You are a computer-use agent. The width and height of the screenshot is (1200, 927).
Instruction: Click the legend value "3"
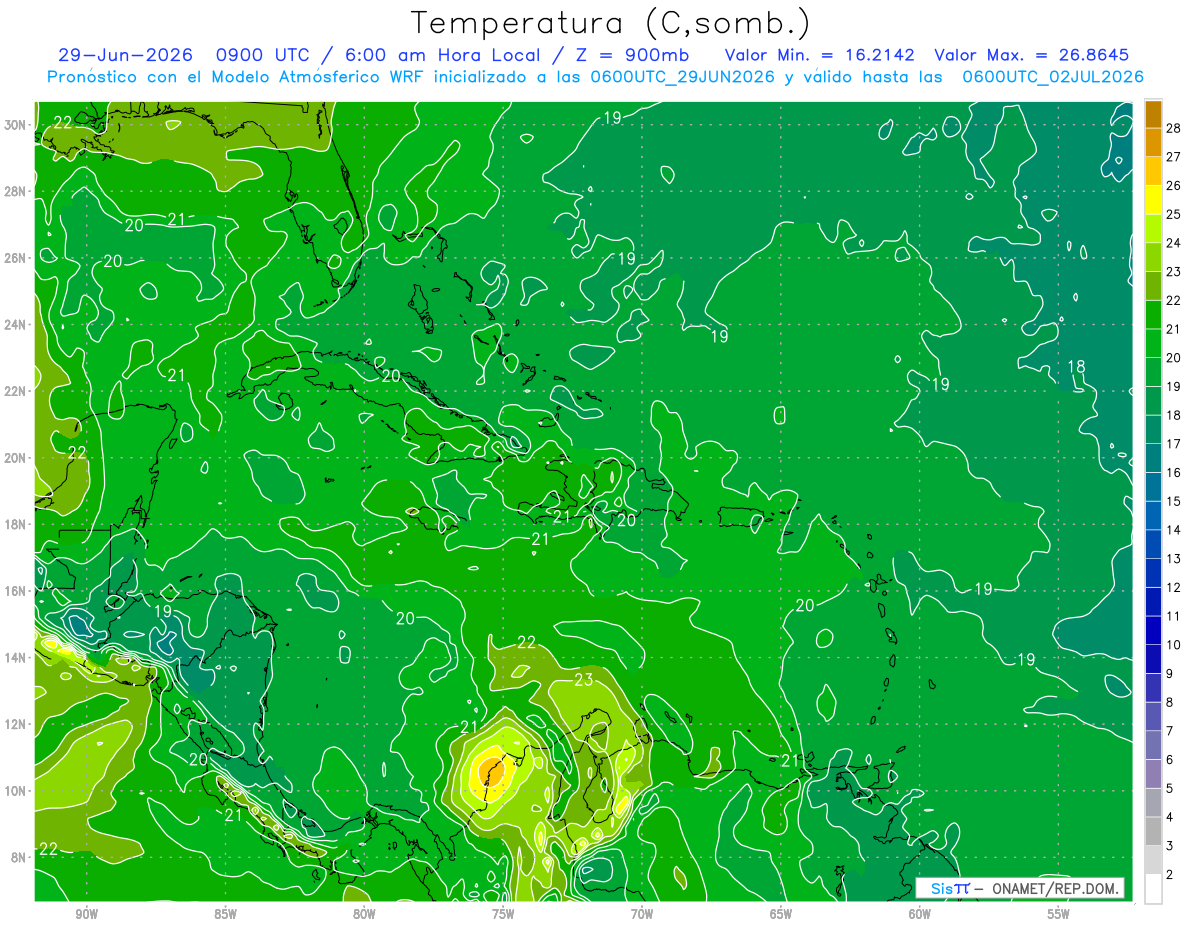point(1170,846)
